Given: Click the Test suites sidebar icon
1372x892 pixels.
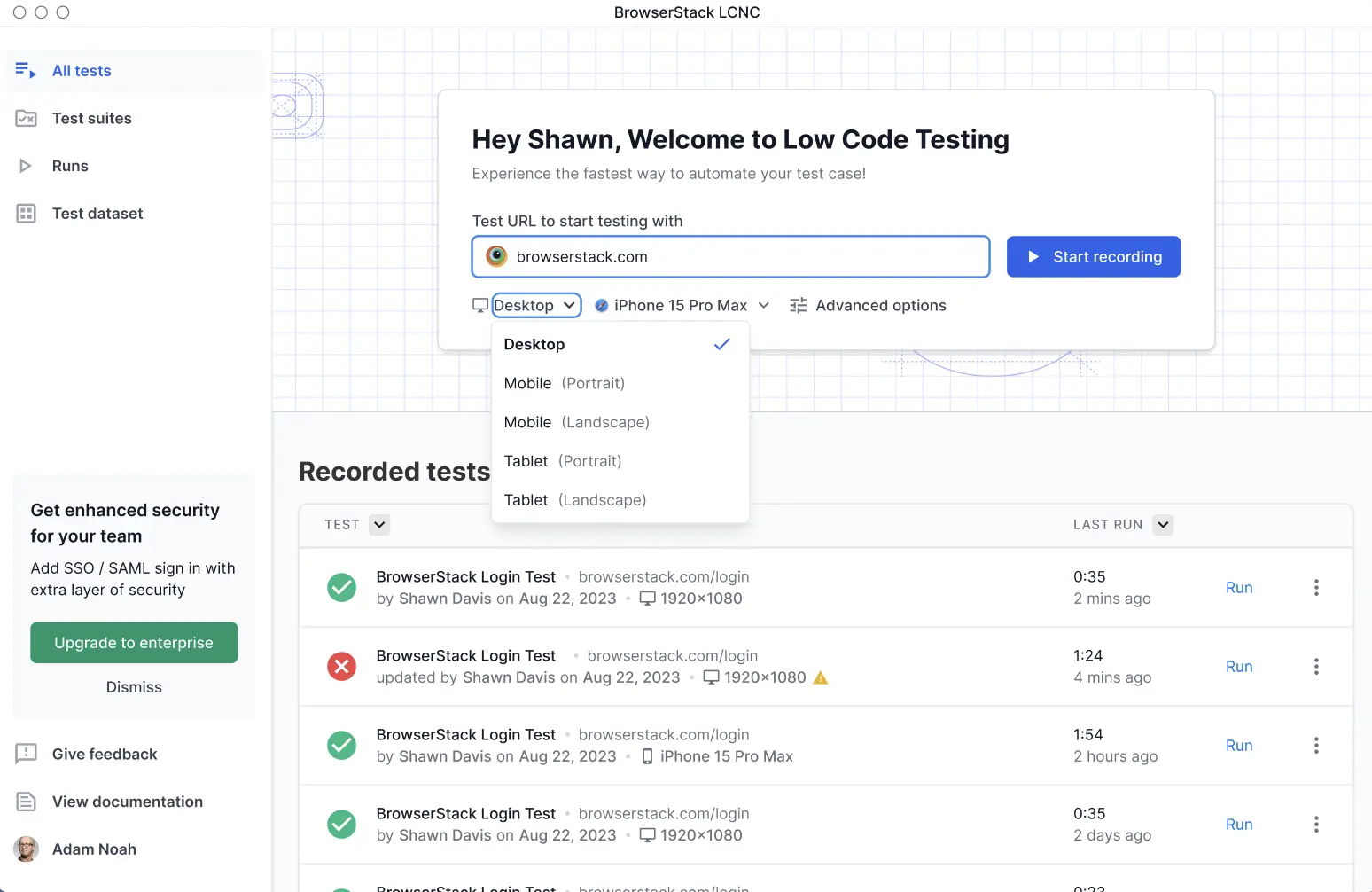Looking at the screenshot, I should pyautogui.click(x=26, y=119).
